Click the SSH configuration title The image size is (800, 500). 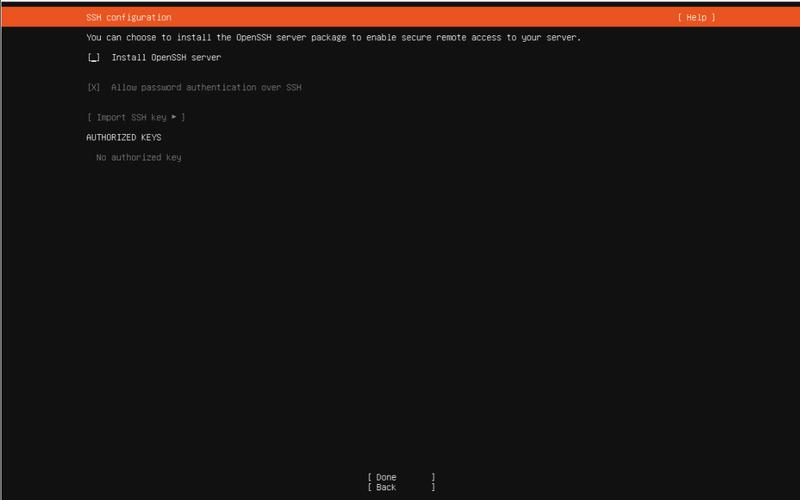(x=129, y=17)
